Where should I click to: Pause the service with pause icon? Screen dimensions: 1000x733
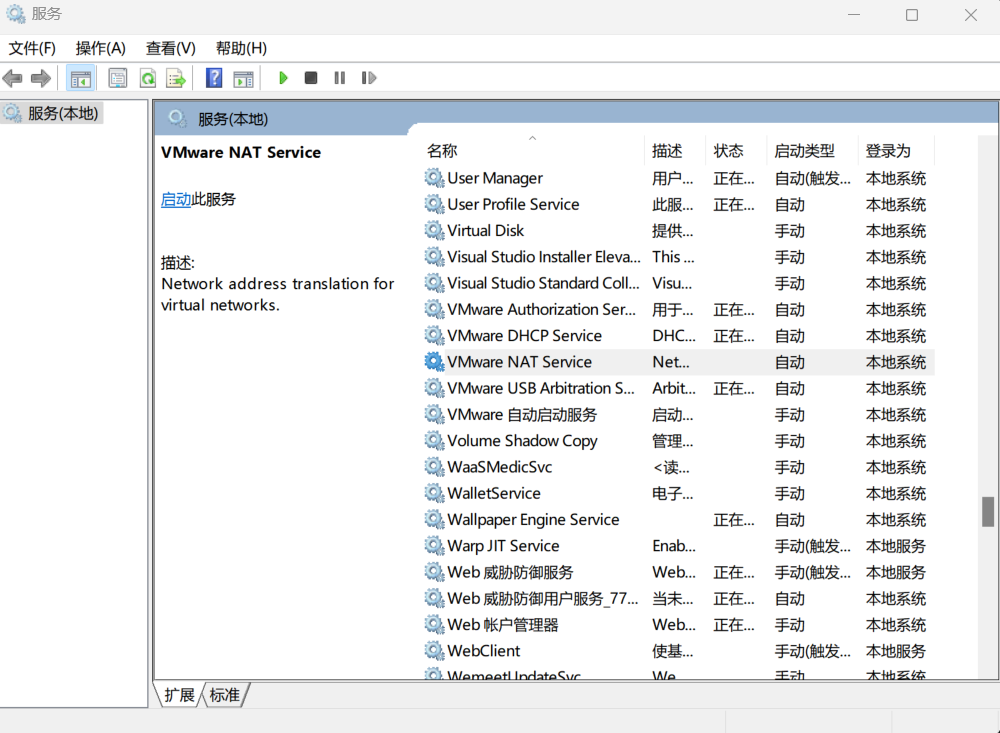tap(339, 78)
